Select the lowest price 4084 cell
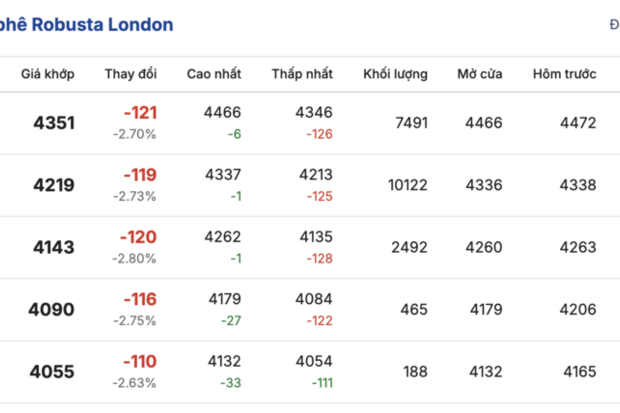The height and width of the screenshot is (413, 620). coord(314,299)
